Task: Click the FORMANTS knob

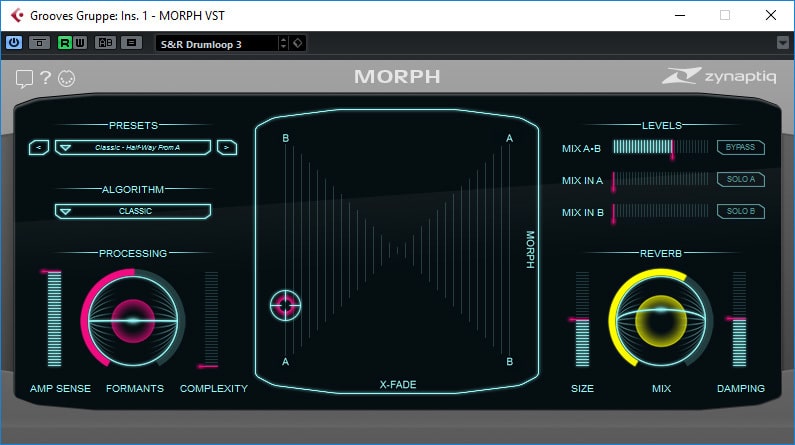Action: coord(133,320)
